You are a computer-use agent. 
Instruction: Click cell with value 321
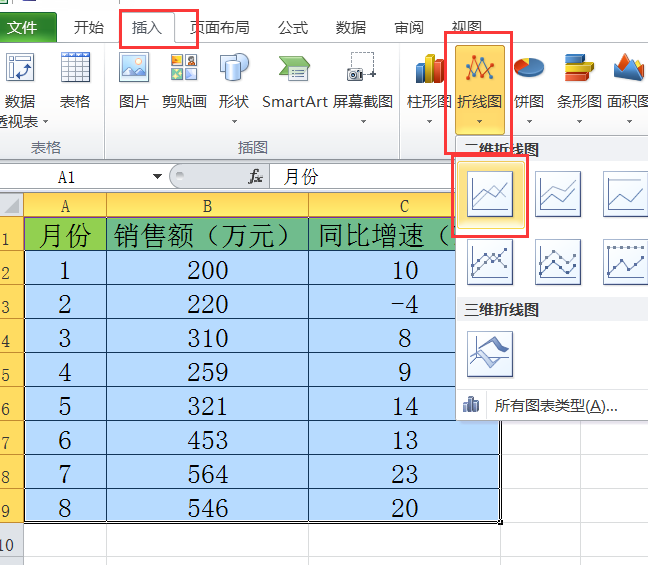click(x=207, y=405)
